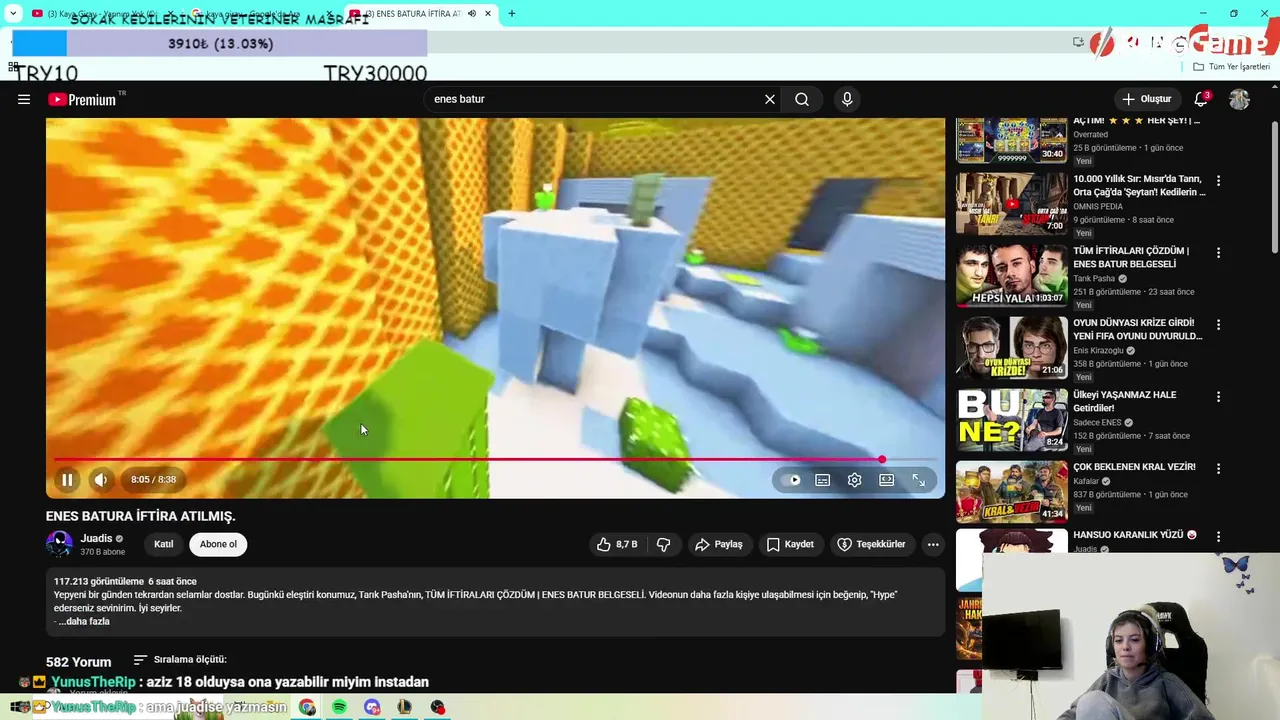This screenshot has height=720, width=1280.
Task: Click the Oluştur create button
Action: (x=1146, y=99)
